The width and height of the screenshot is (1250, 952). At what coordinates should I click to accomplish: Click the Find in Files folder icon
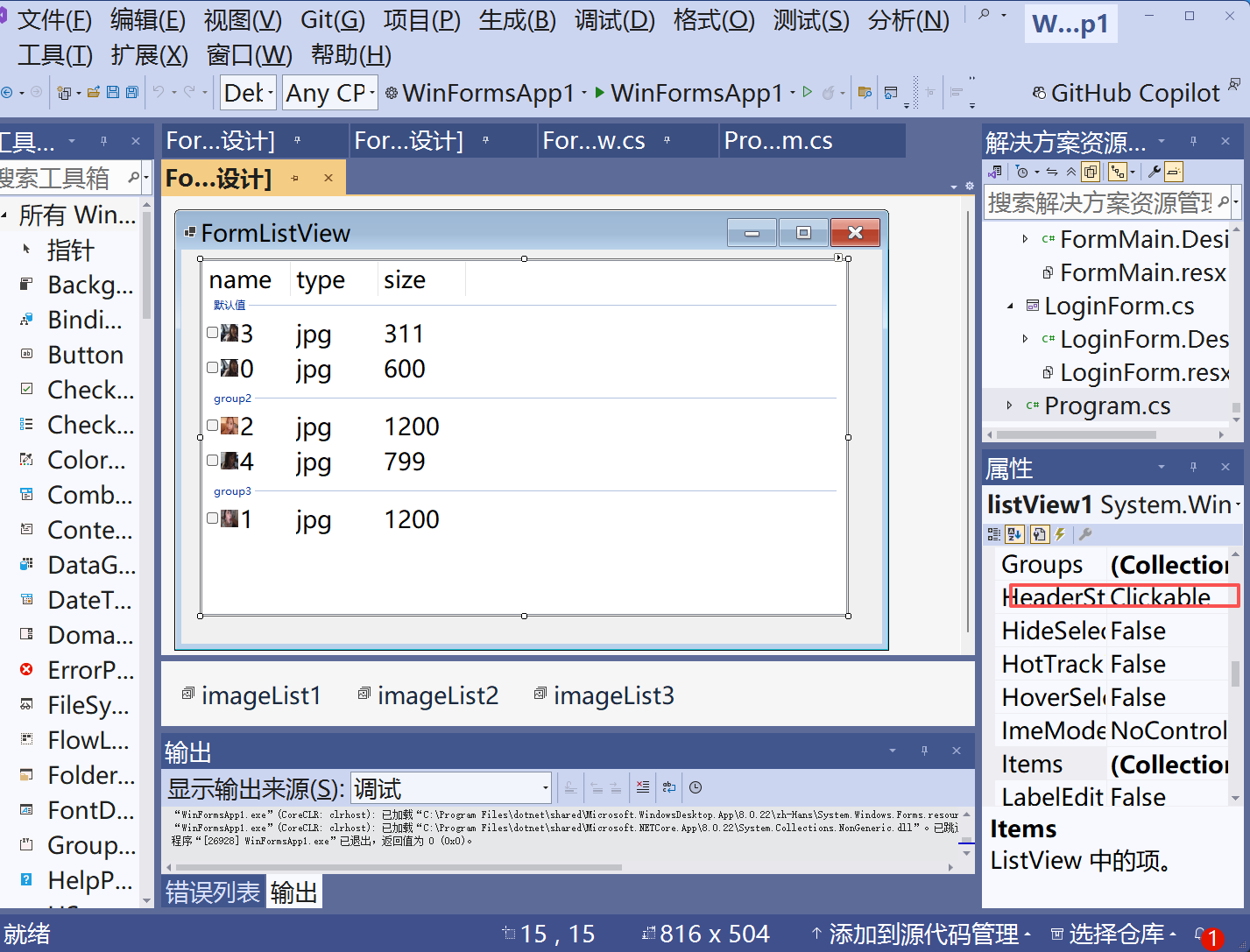pyautogui.click(x=865, y=92)
